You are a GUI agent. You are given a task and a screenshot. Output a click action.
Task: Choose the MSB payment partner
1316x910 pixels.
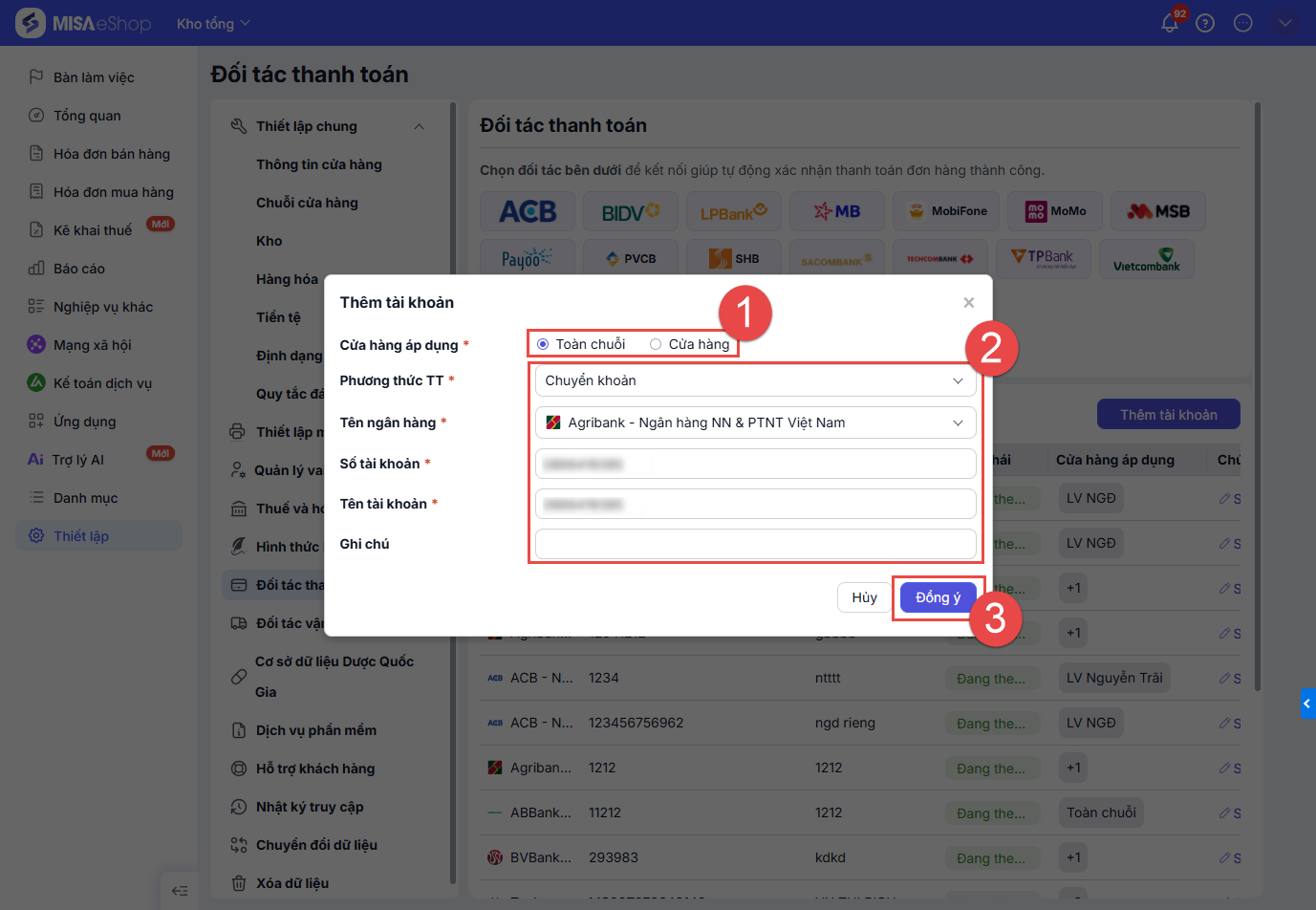1158,211
